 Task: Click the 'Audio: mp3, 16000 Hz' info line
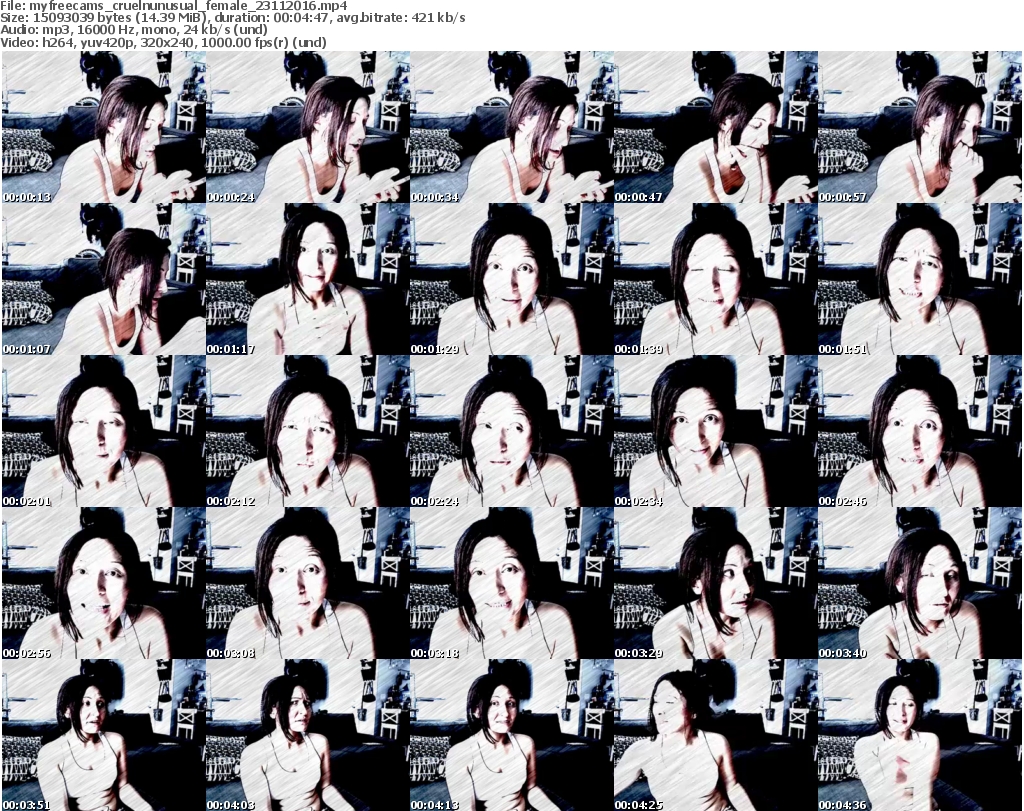click(134, 30)
